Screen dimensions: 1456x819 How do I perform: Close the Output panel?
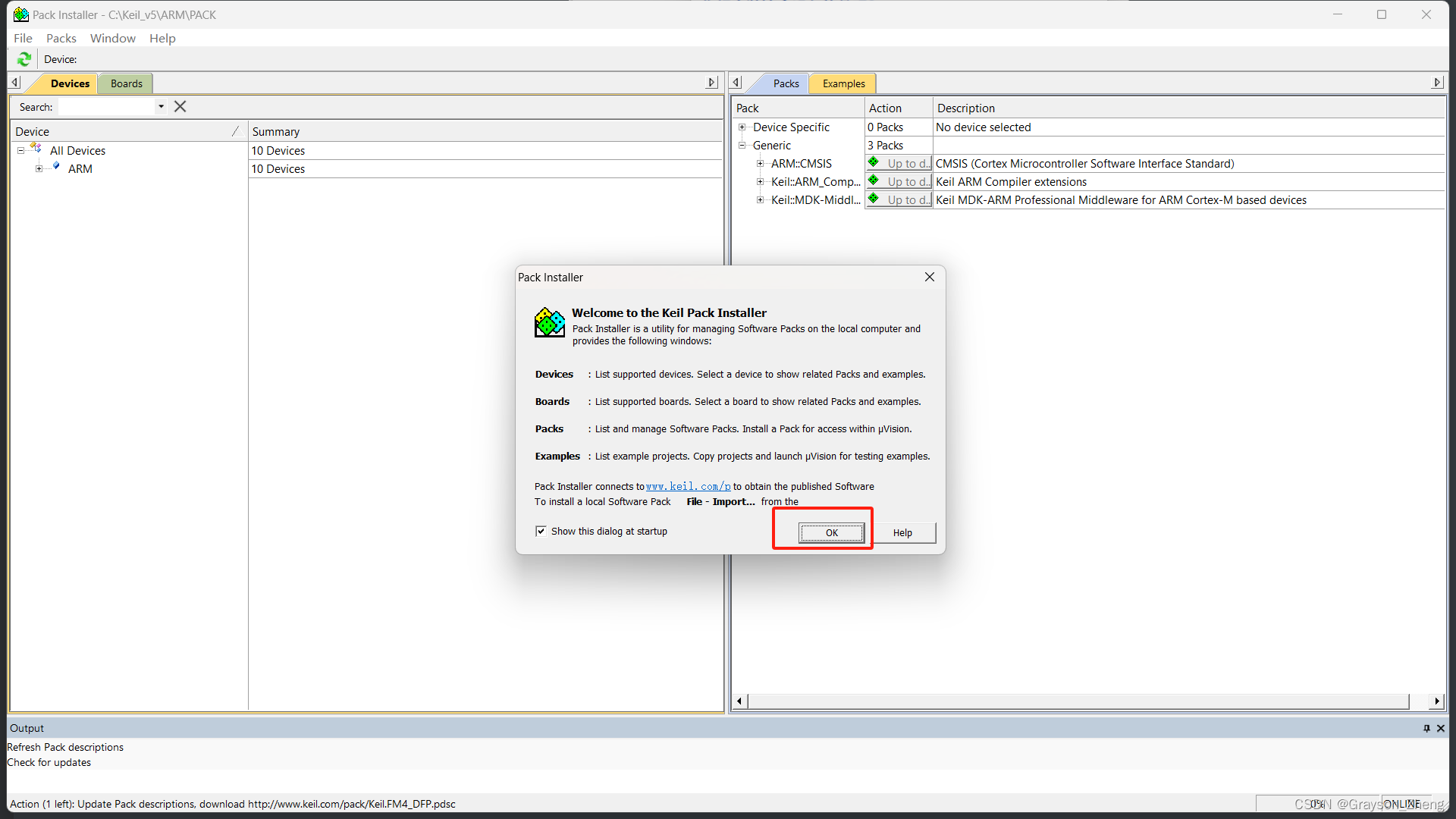tap(1441, 728)
